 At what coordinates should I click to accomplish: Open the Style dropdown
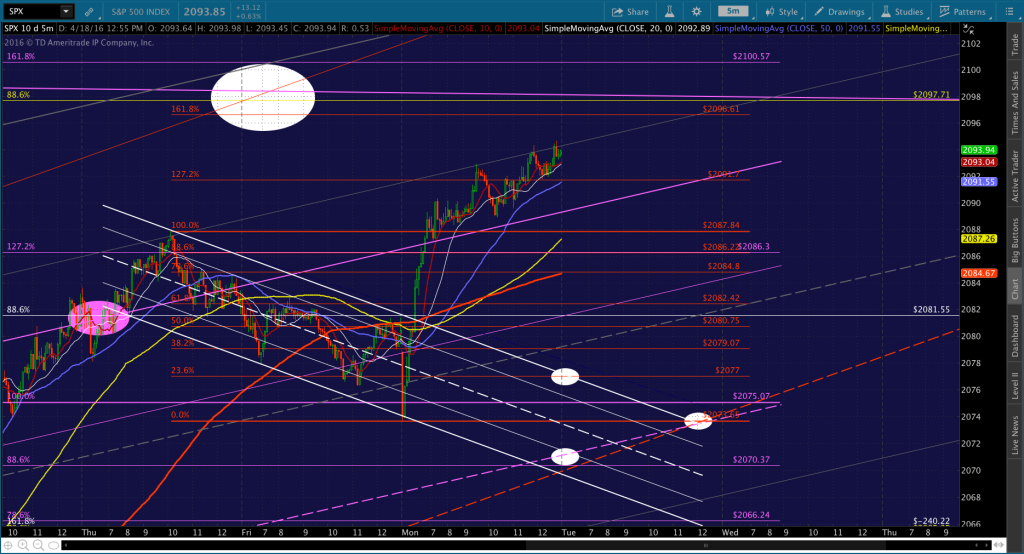point(782,12)
